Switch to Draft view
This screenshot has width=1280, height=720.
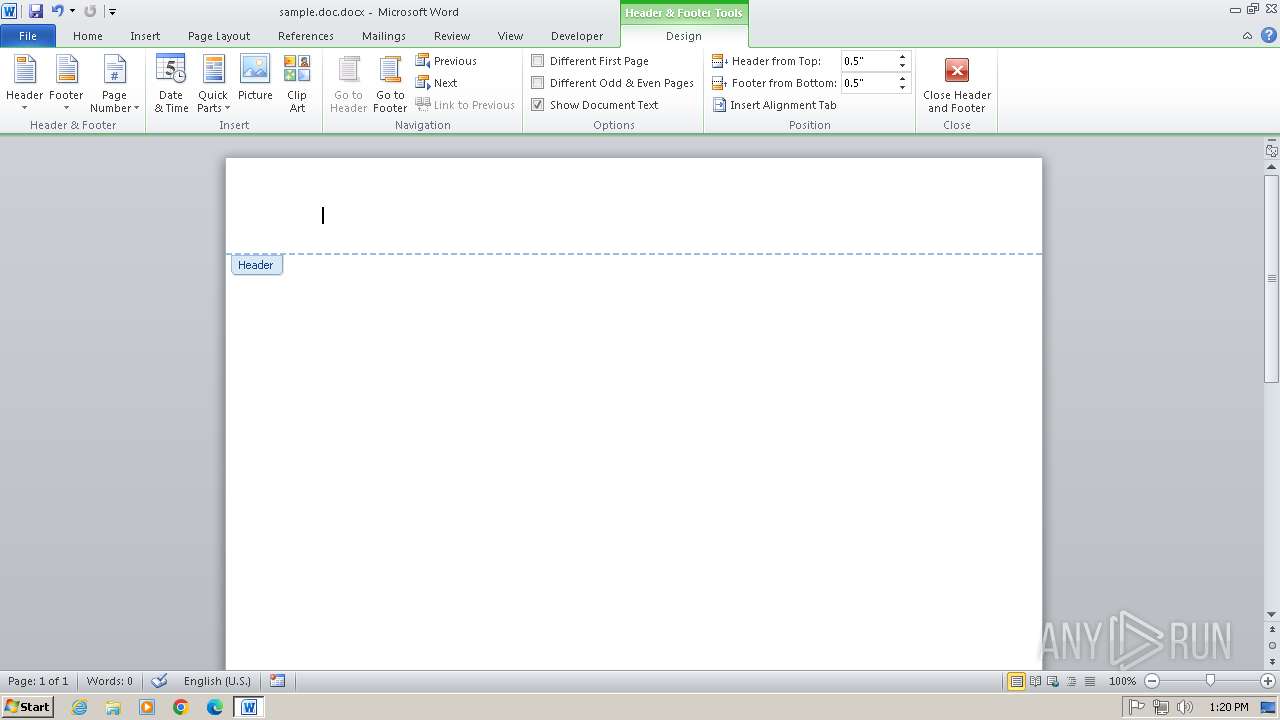pos(1088,681)
